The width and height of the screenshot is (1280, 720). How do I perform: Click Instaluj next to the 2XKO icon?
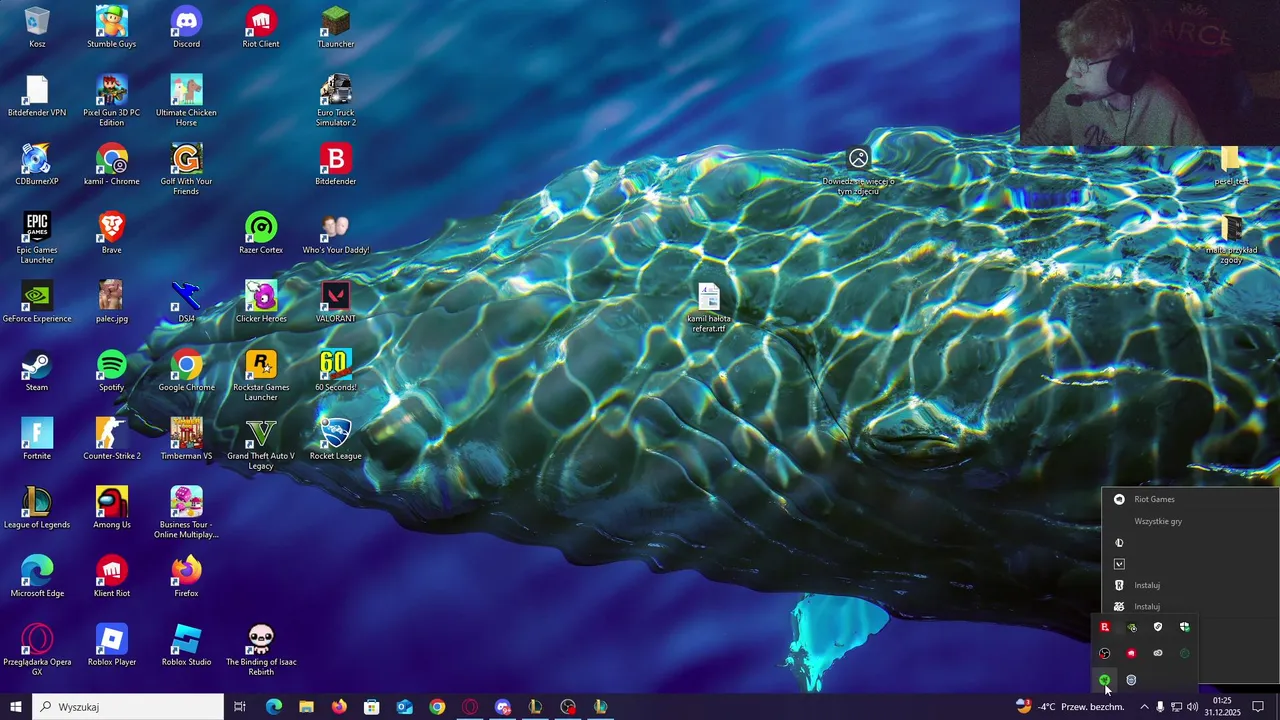pos(1147,607)
